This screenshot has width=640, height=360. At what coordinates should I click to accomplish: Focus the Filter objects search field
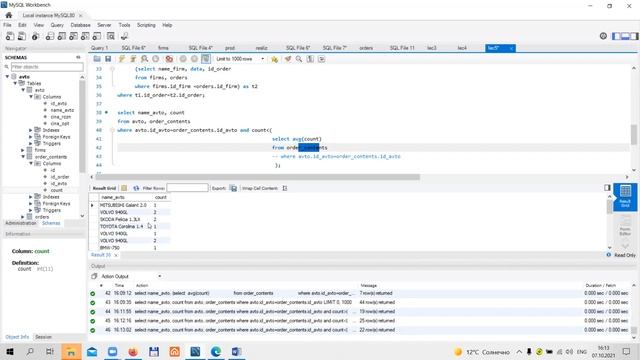click(x=47, y=67)
